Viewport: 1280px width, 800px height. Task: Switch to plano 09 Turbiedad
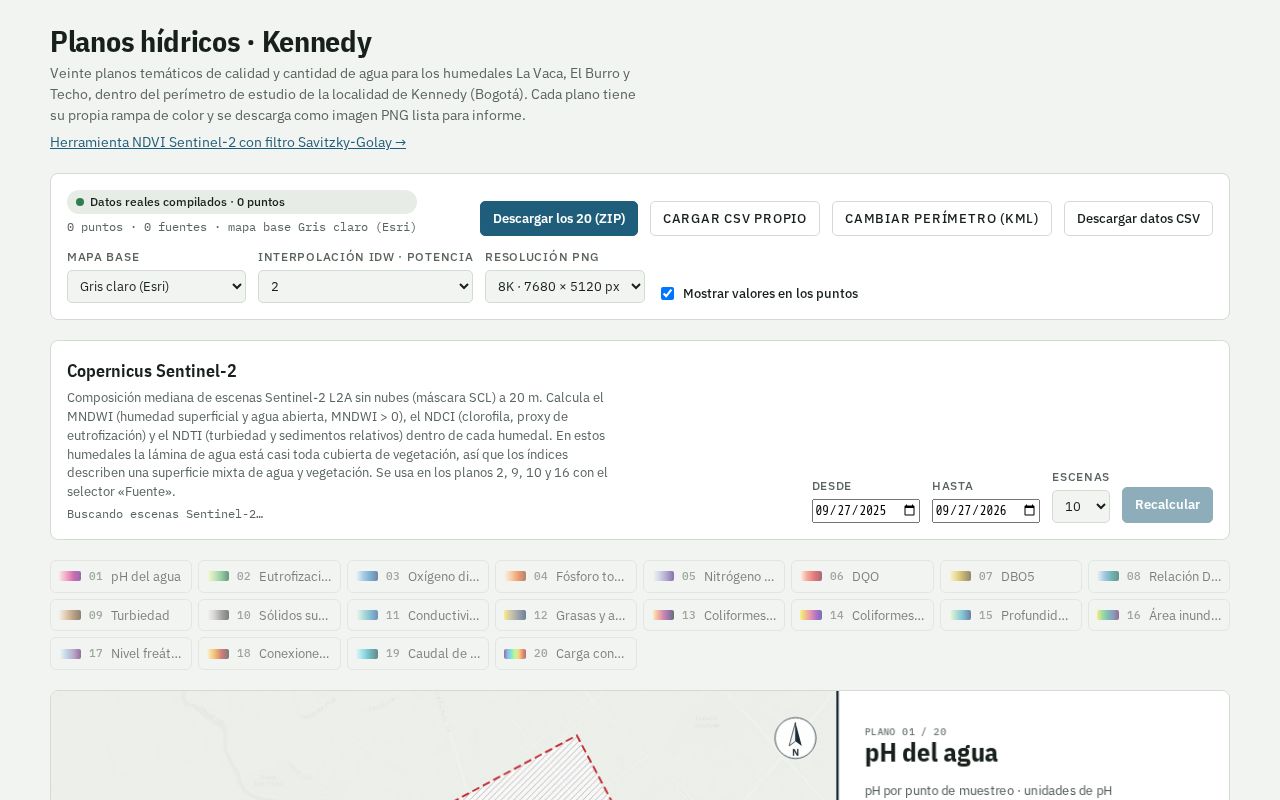(x=121, y=615)
